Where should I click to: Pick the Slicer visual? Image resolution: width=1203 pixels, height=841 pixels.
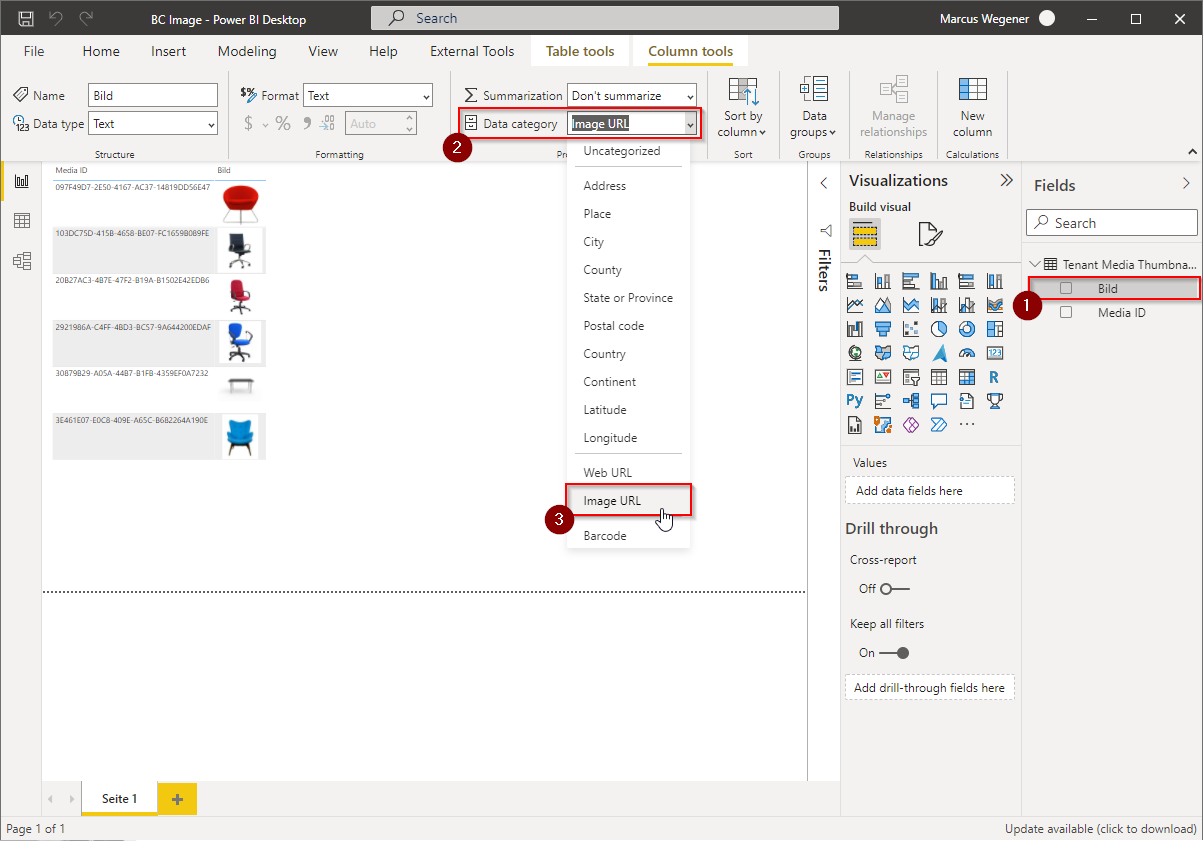911,377
